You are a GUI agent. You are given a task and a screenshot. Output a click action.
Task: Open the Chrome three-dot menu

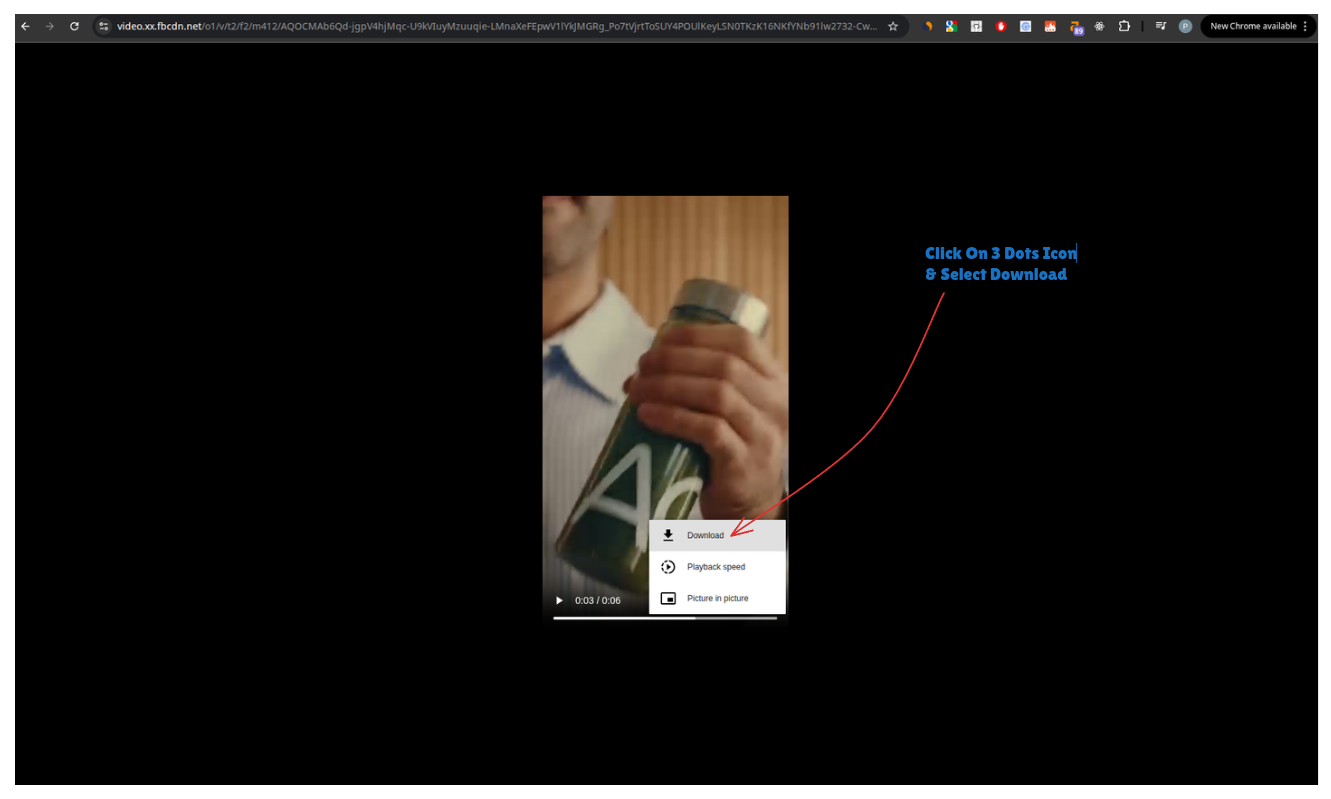pos(1305,26)
